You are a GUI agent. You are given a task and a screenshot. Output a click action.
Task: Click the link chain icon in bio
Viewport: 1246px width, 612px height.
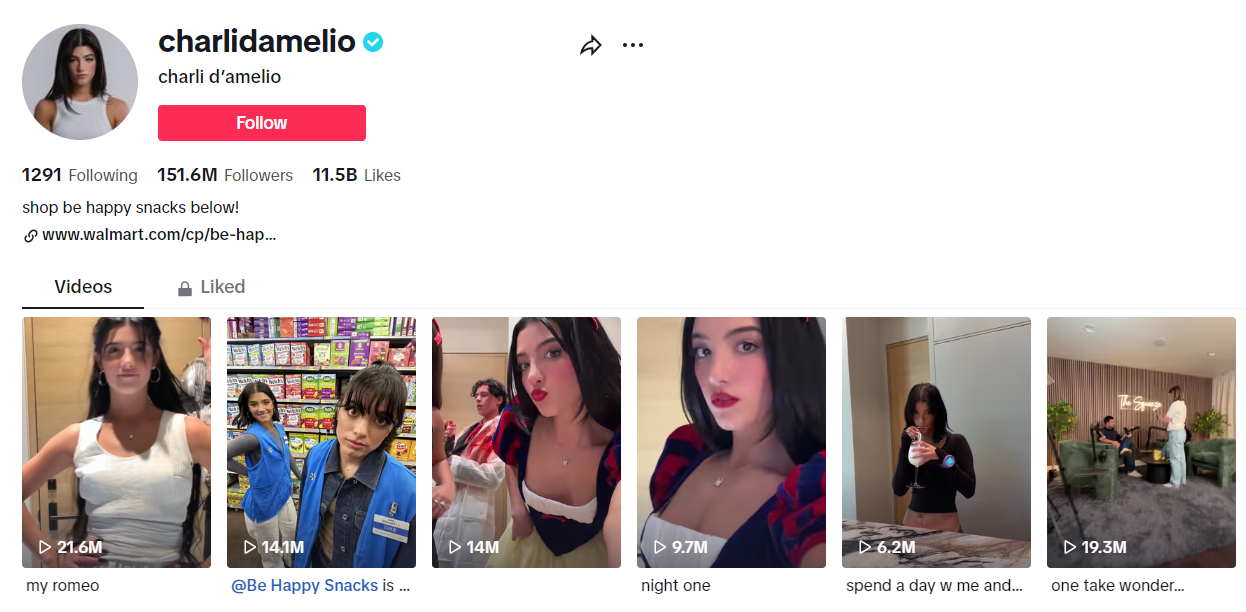tap(30, 236)
